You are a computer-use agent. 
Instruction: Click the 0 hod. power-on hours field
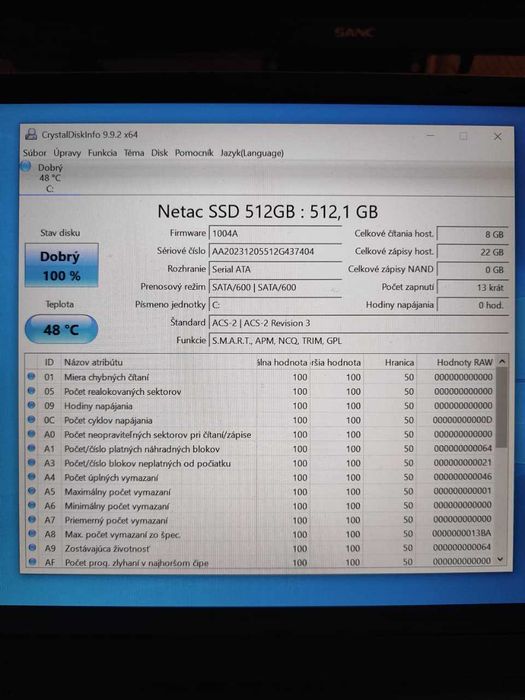pos(472,305)
